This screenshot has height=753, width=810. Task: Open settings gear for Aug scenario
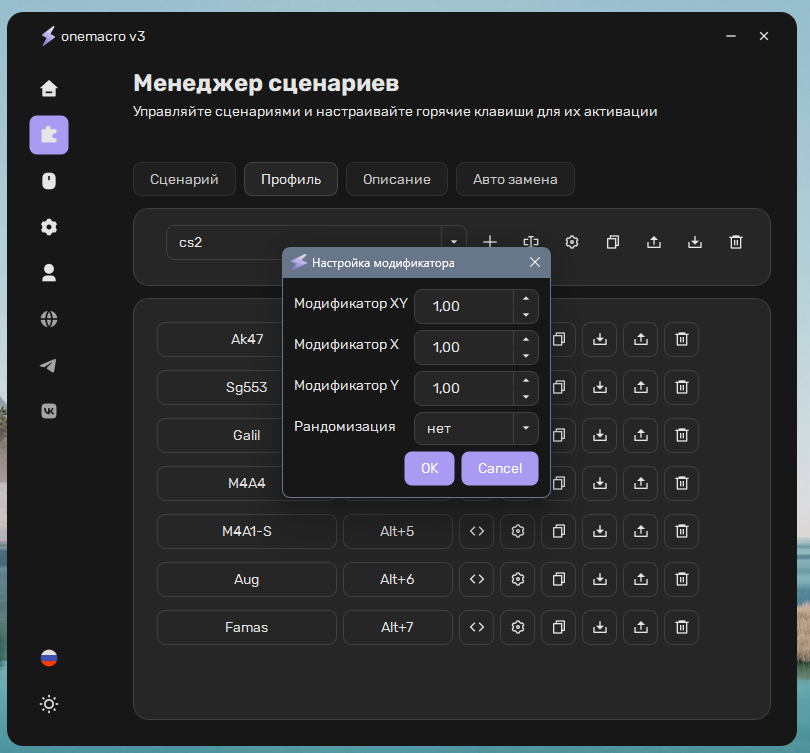click(518, 579)
